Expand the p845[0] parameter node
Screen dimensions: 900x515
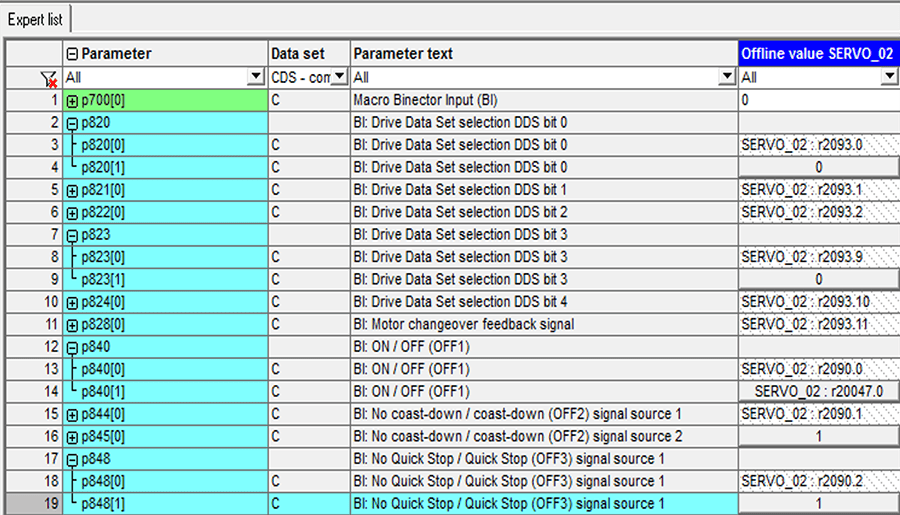(72, 437)
